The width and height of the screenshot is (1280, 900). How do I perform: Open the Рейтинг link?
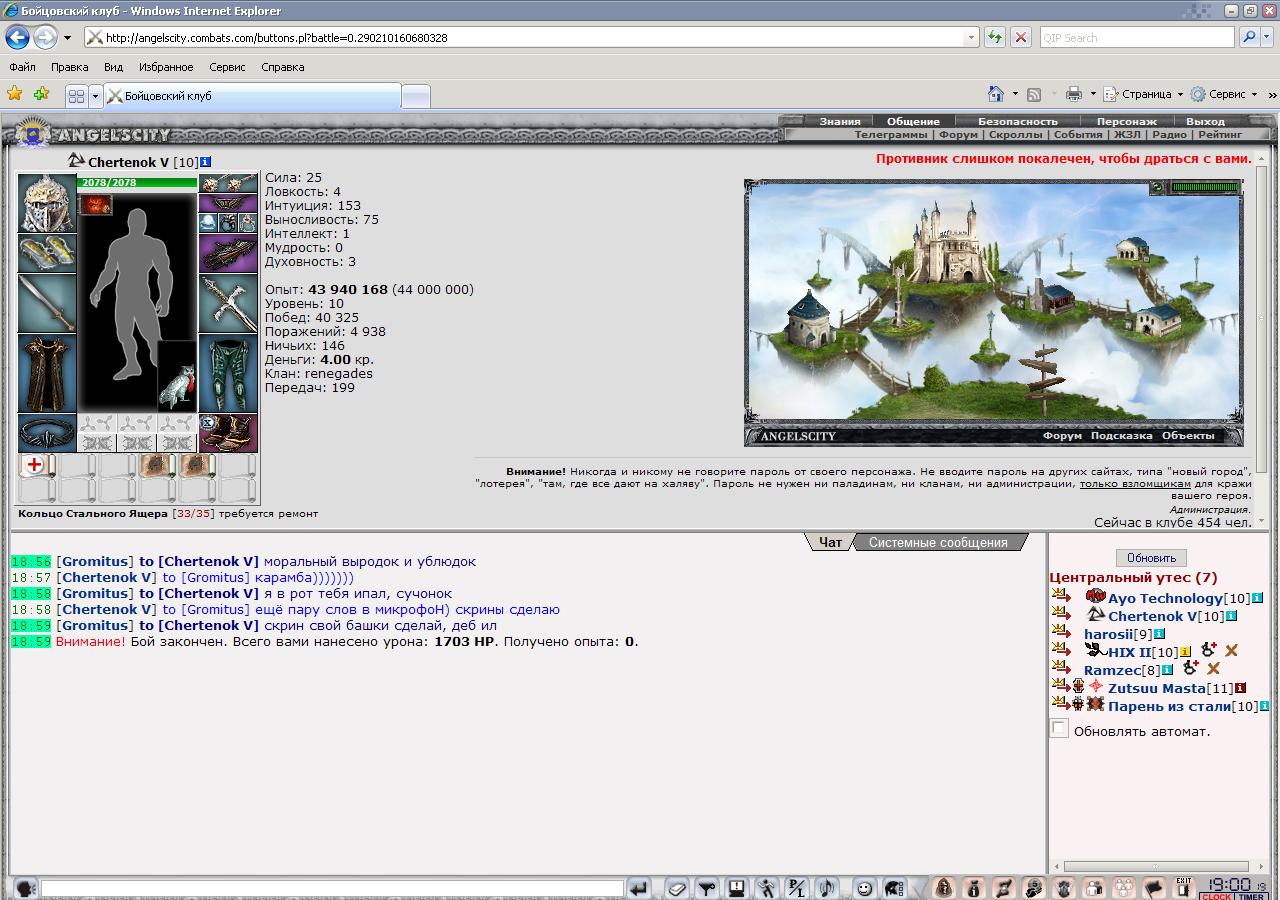tap(1219, 134)
